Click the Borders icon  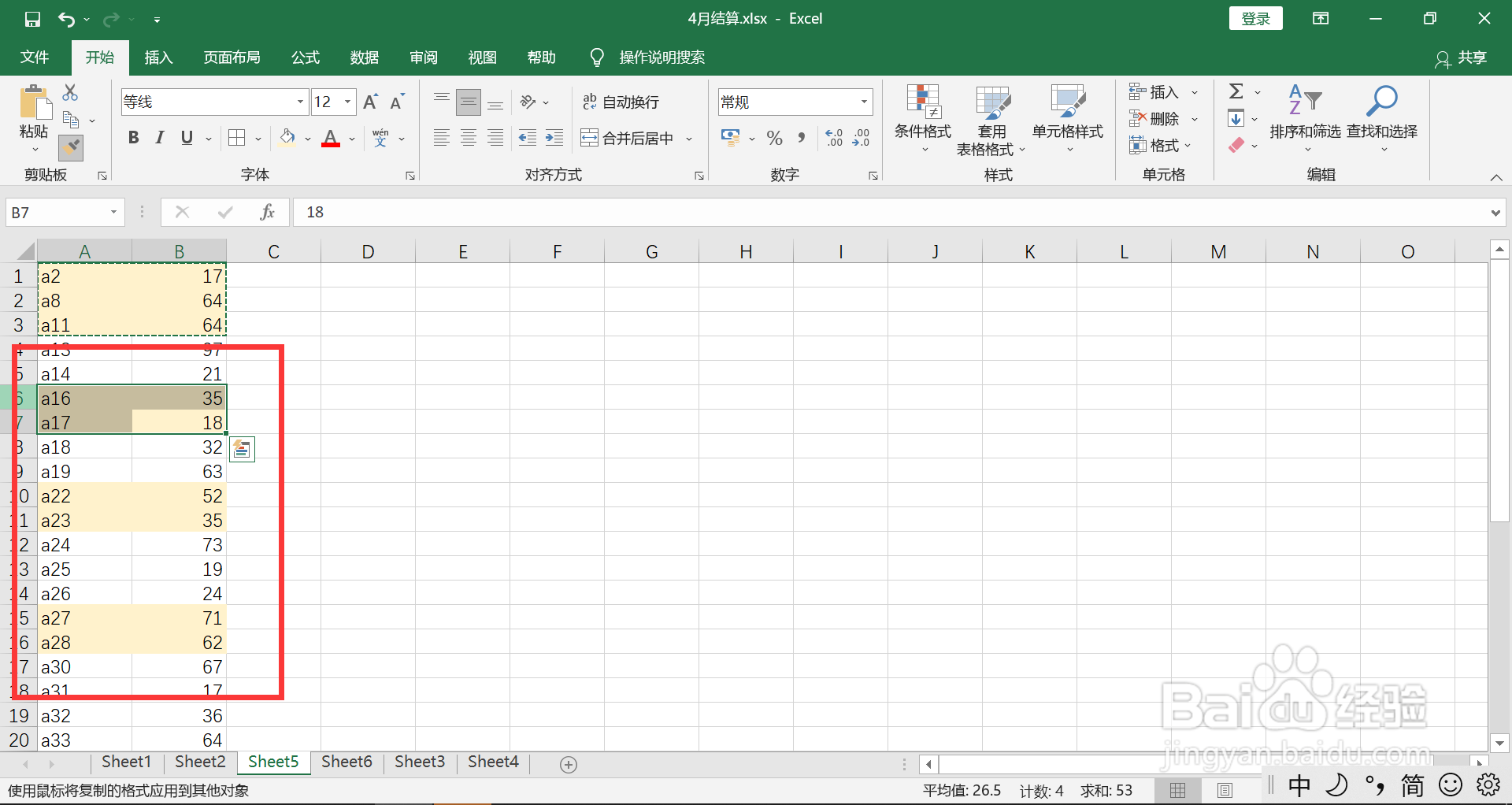237,138
